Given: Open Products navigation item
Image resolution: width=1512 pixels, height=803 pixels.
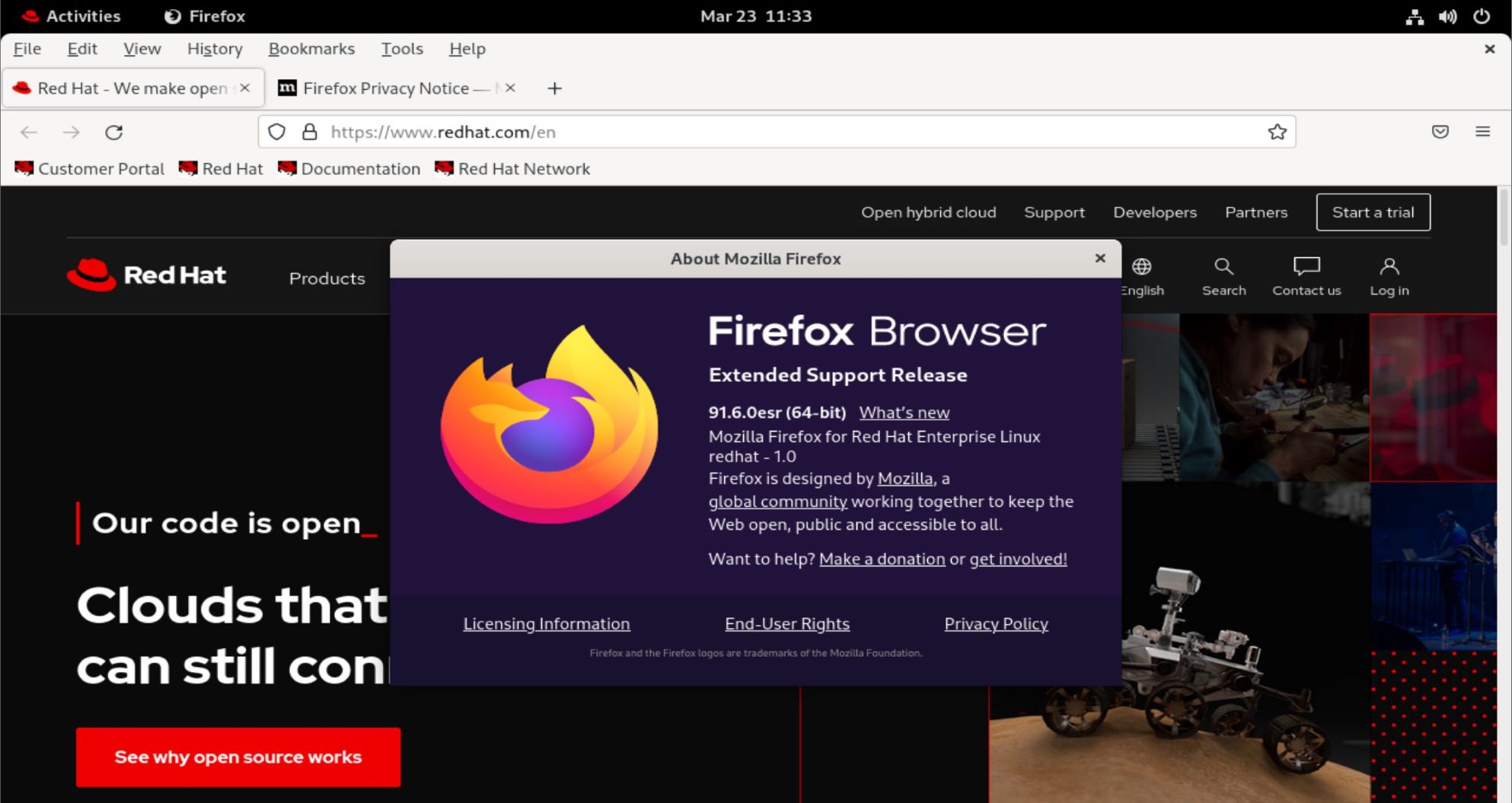Looking at the screenshot, I should point(327,279).
